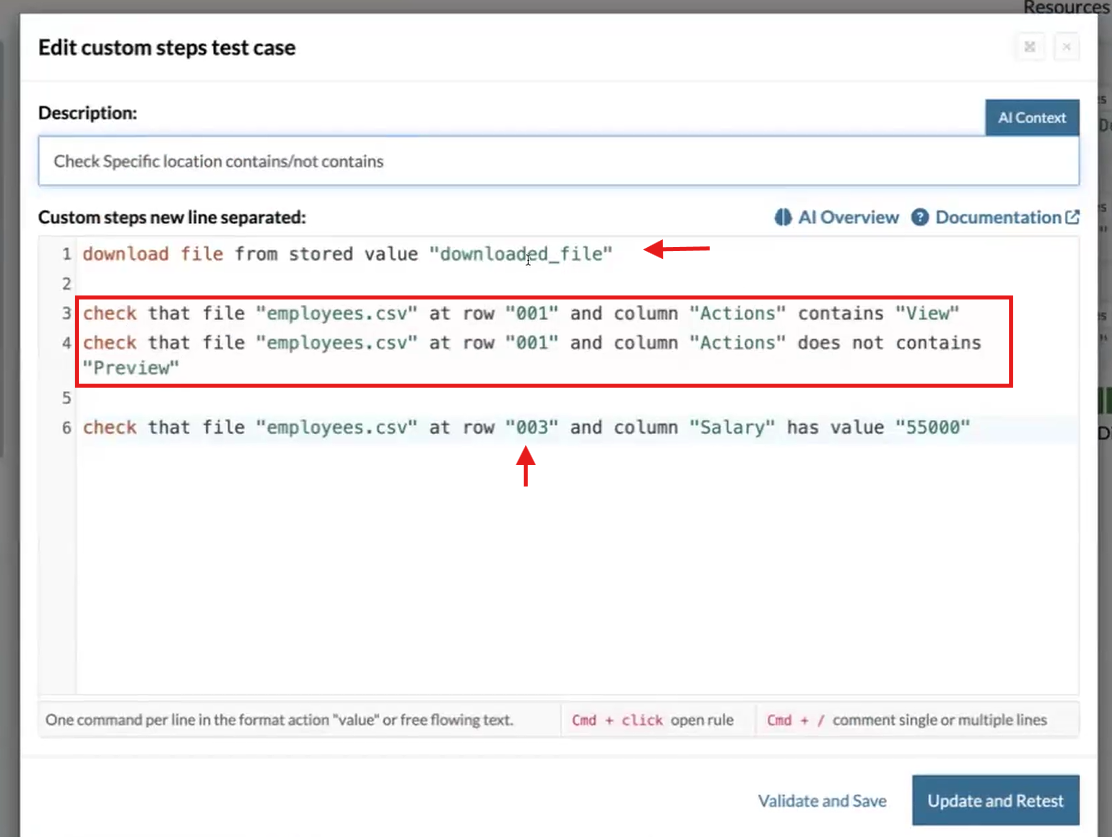
Task: Click the "003" row value on line 6
Action: pos(532,428)
